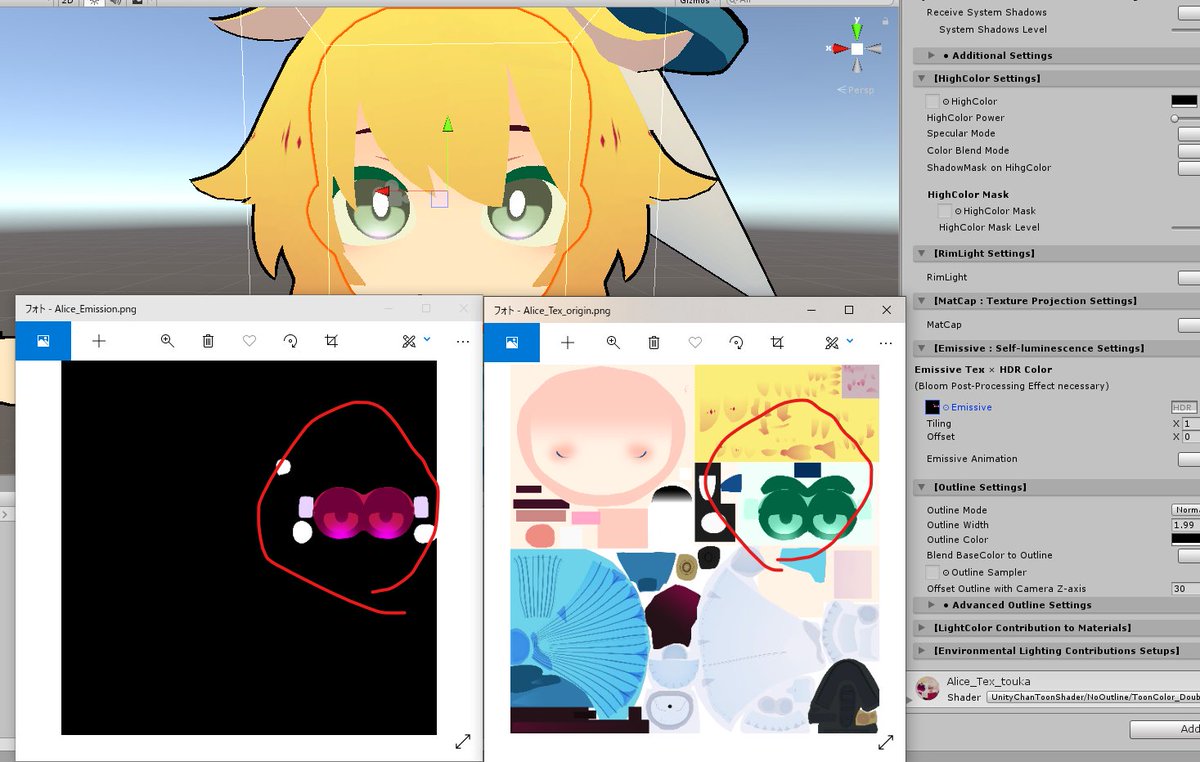1200x762 pixels.
Task: Open Edit & Create in Alice_Emission.png window
Action: [409, 341]
